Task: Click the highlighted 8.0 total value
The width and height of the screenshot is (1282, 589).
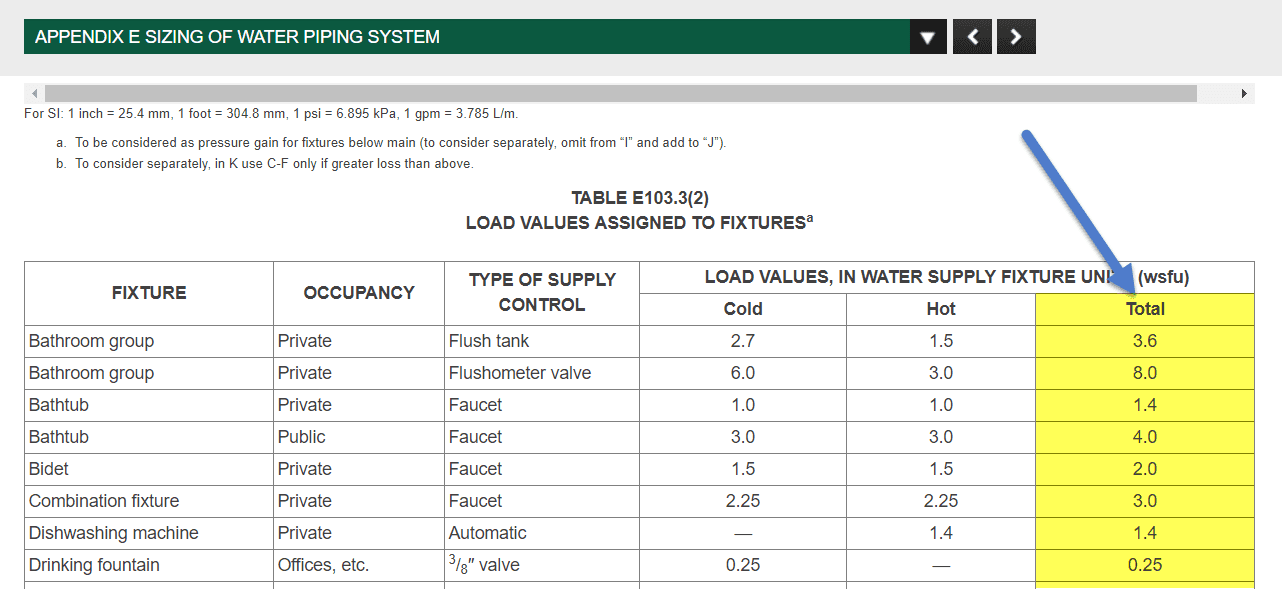Action: 1145,373
